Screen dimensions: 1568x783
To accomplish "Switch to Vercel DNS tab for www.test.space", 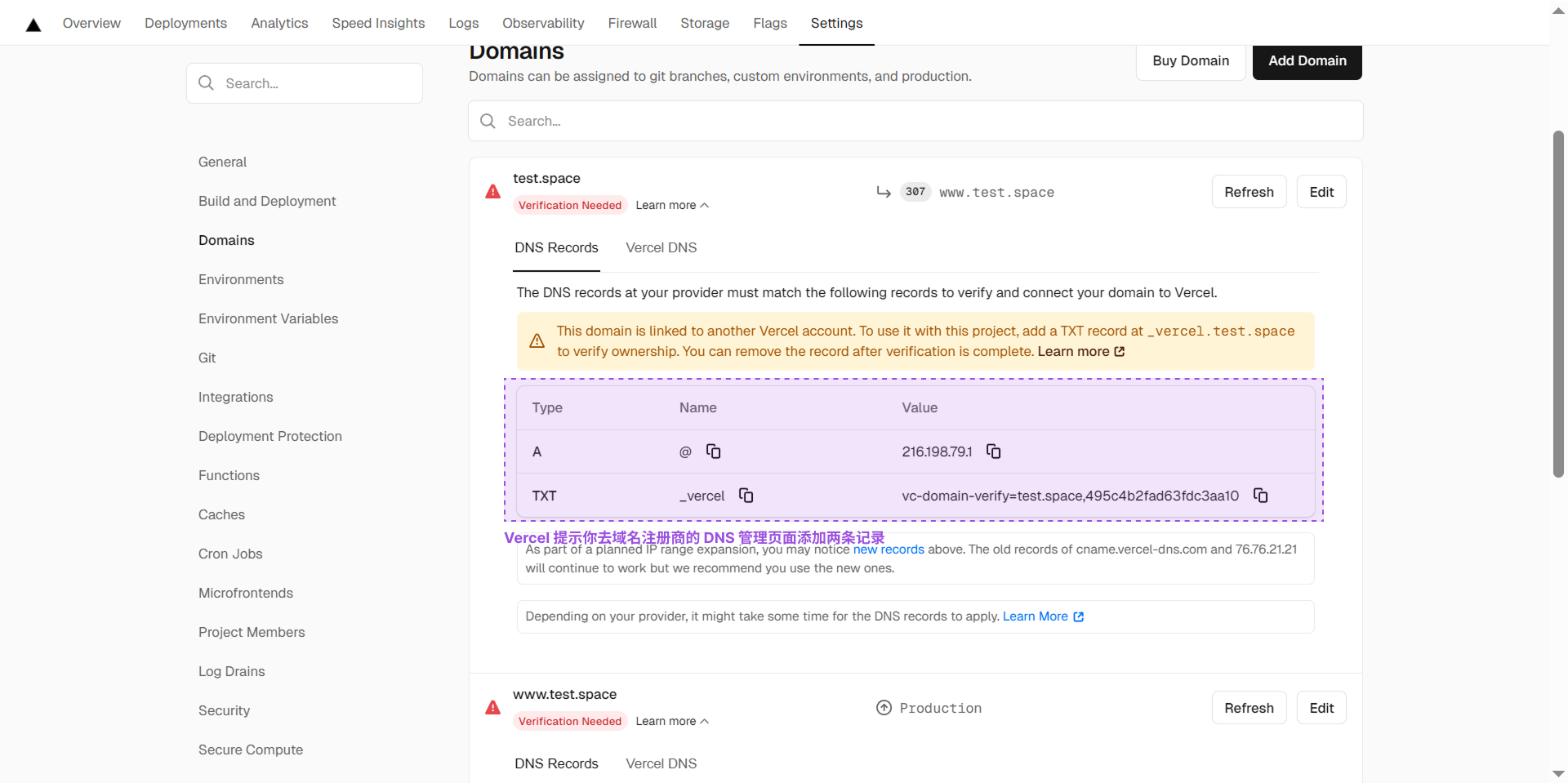I will coord(661,763).
